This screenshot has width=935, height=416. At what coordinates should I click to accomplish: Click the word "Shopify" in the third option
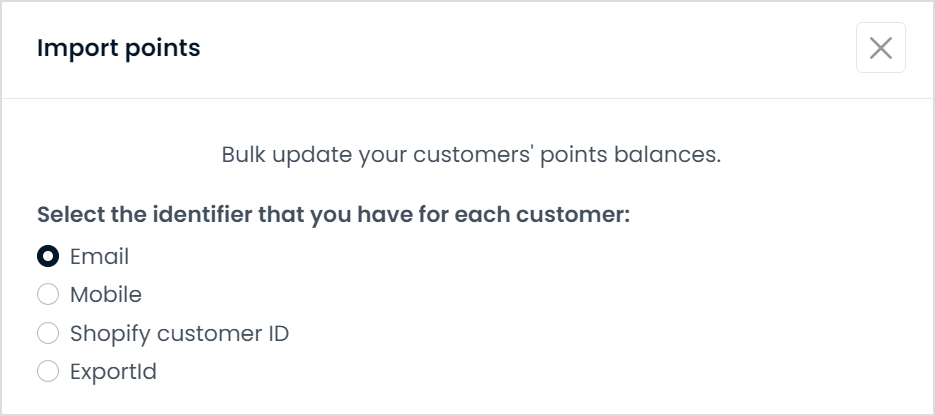tap(110, 334)
